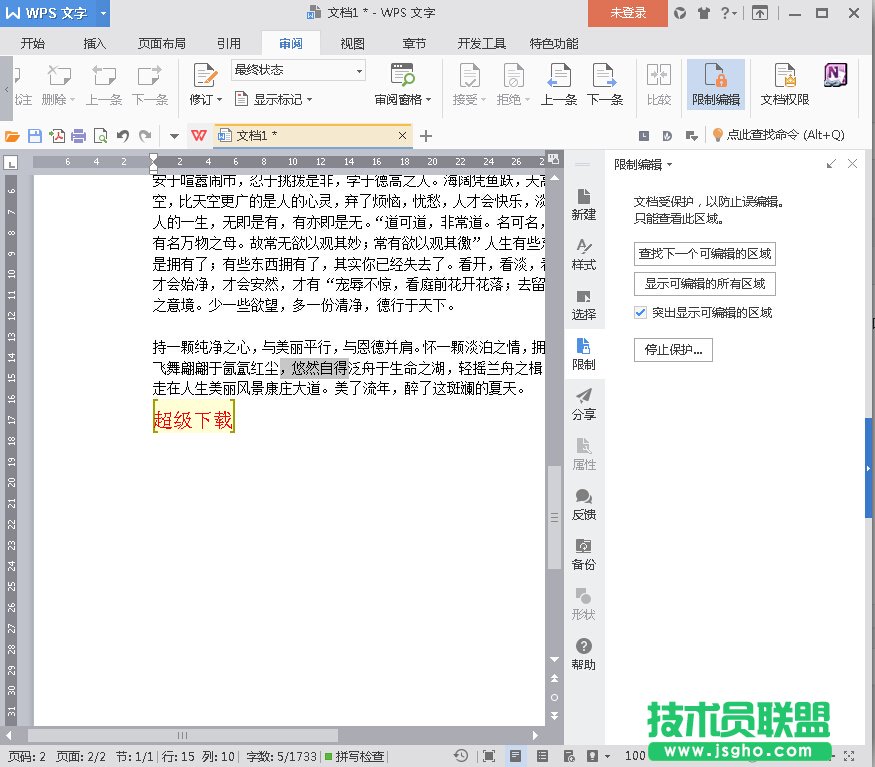
Task: Click the save icon in quick toolbar
Action: click(x=35, y=136)
